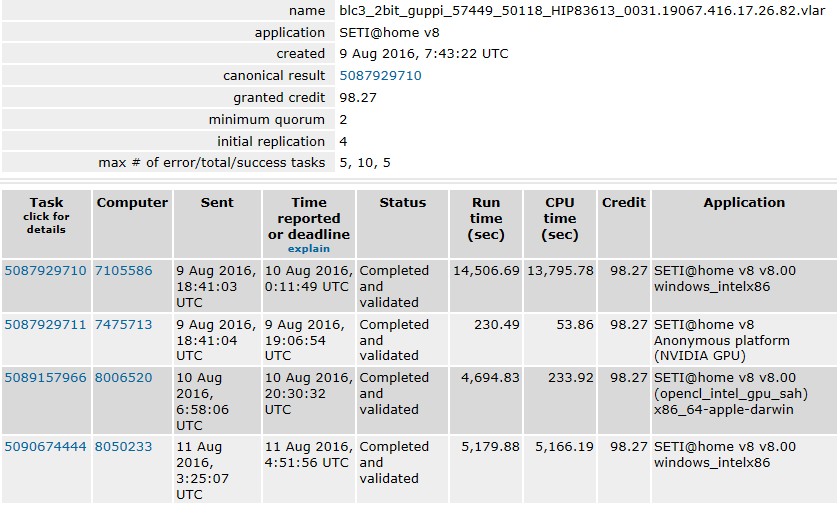Click the Task column header
Screen dimensions: 837x505
[46, 203]
